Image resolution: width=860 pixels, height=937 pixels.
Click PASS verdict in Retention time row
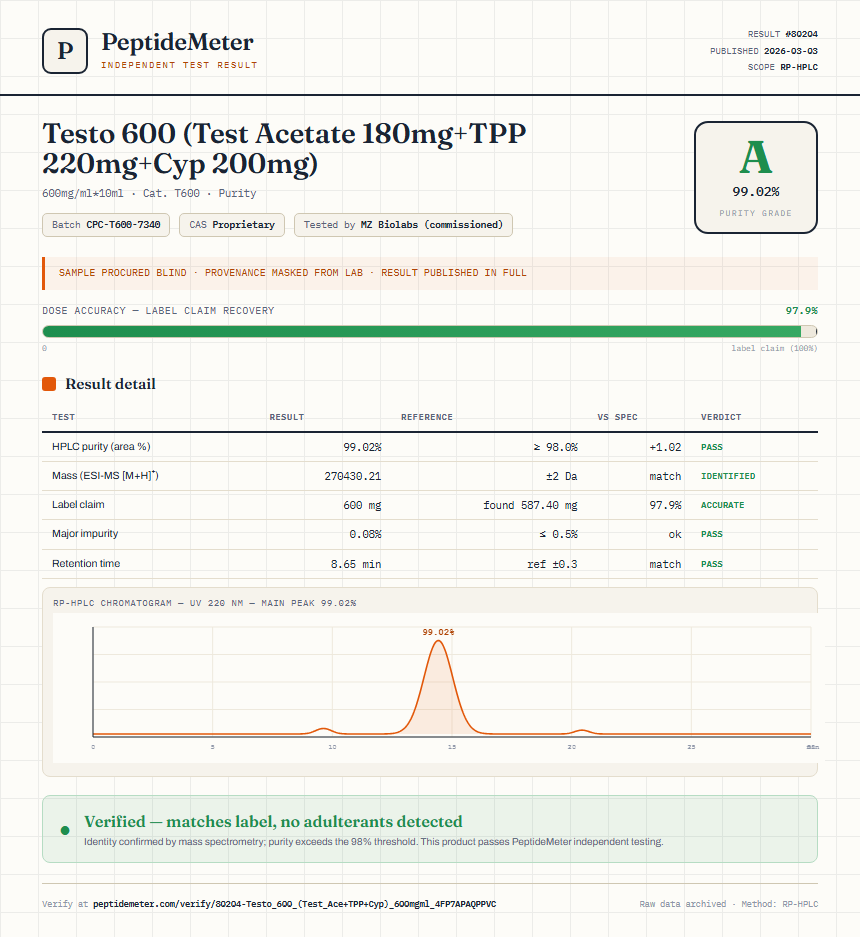click(x=712, y=564)
